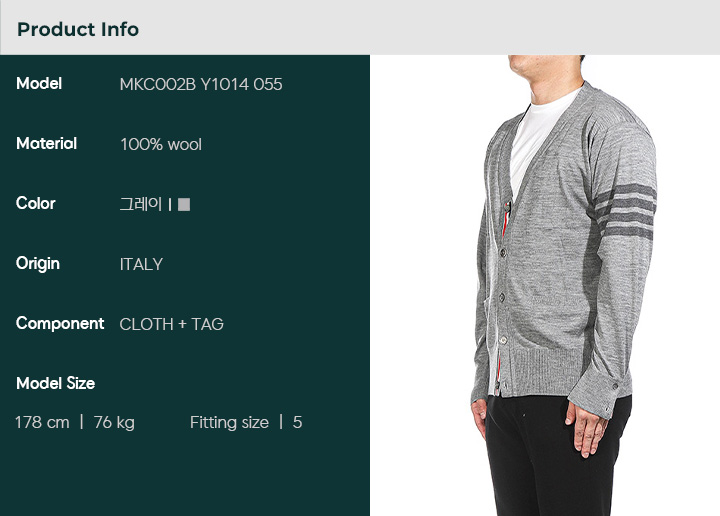Click the Material label
Viewport: 720px width, 516px height.
pos(46,144)
